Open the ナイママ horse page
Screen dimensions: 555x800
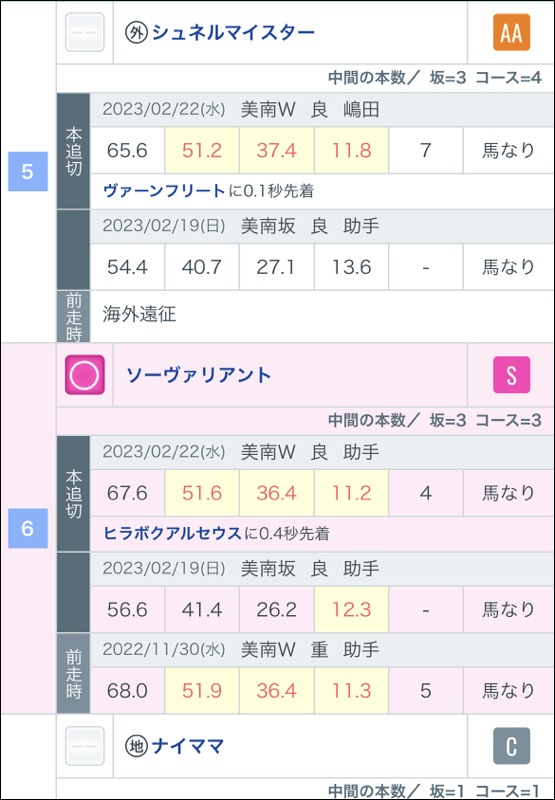(x=188, y=746)
